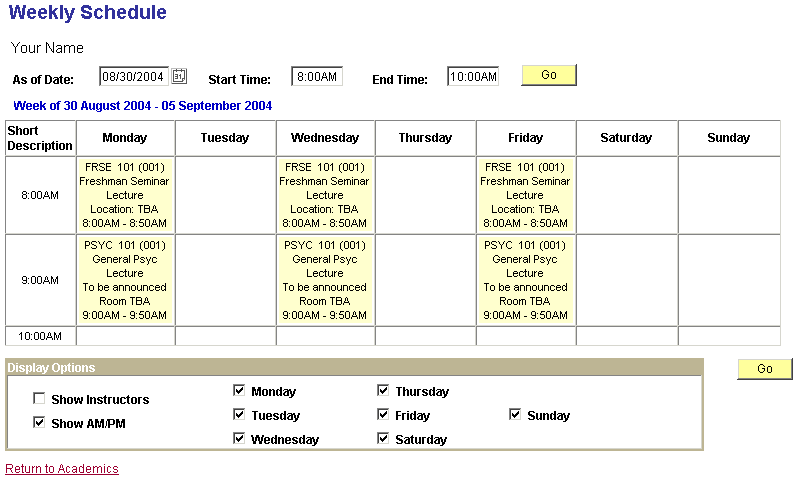Screen dimensions: 794x493
Task: Select Monday's FRSE 101 Freshman Seminar block
Action: pos(125,195)
